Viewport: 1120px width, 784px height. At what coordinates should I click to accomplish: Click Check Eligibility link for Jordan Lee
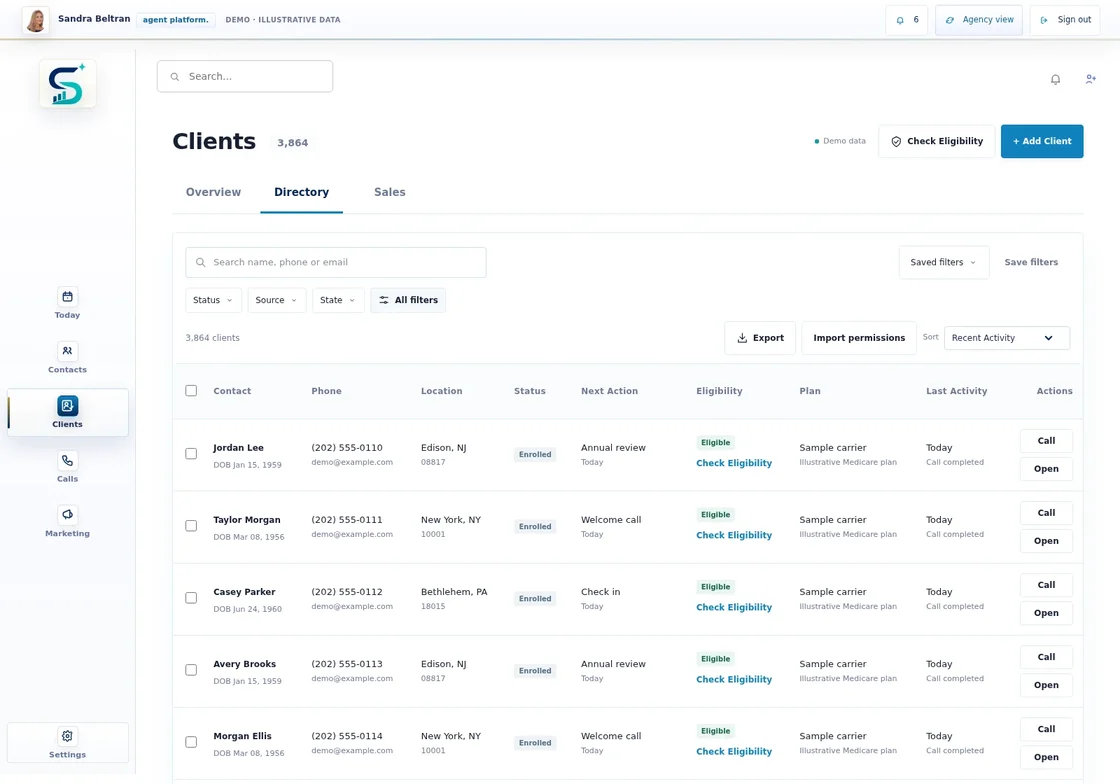tap(734, 463)
